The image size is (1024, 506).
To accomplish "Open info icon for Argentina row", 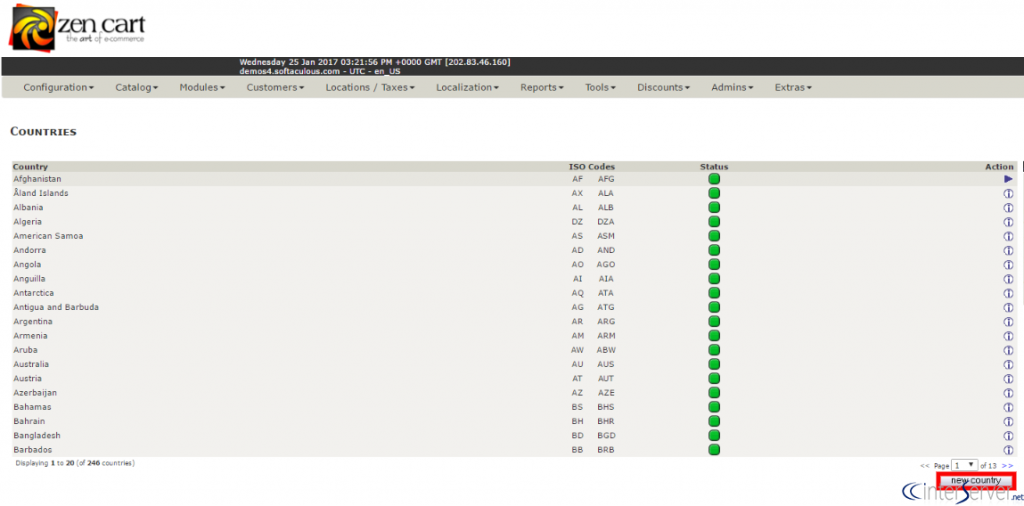I will tap(1008, 322).
